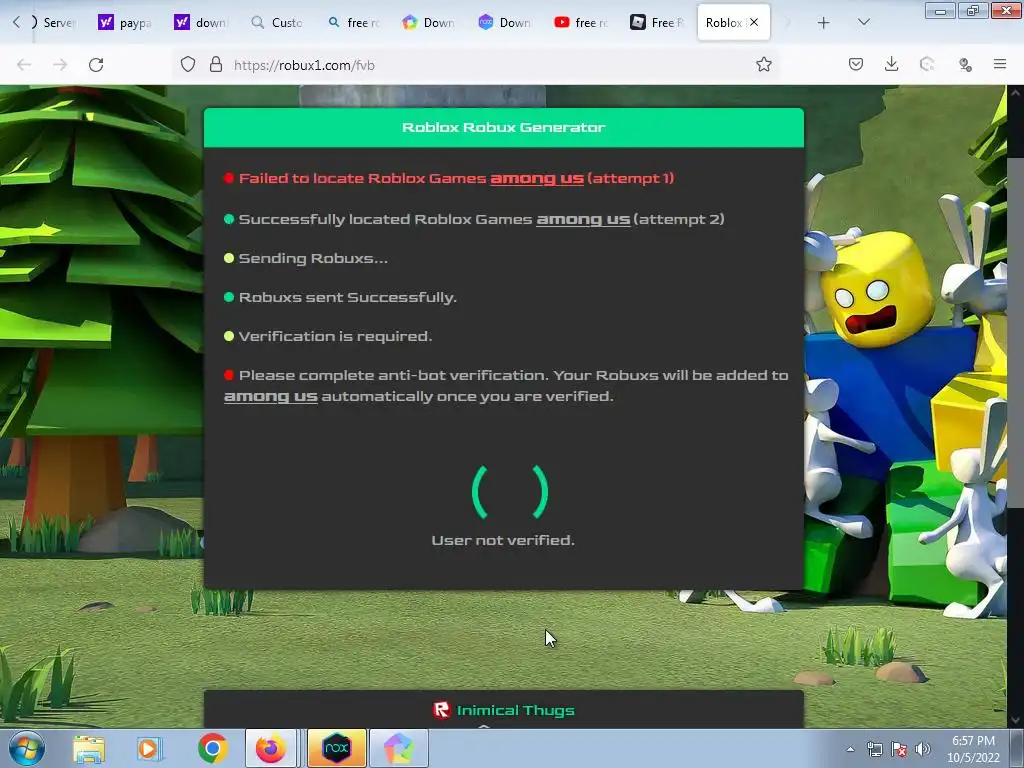
Task: Save page to Pocket icon
Action: [856, 64]
